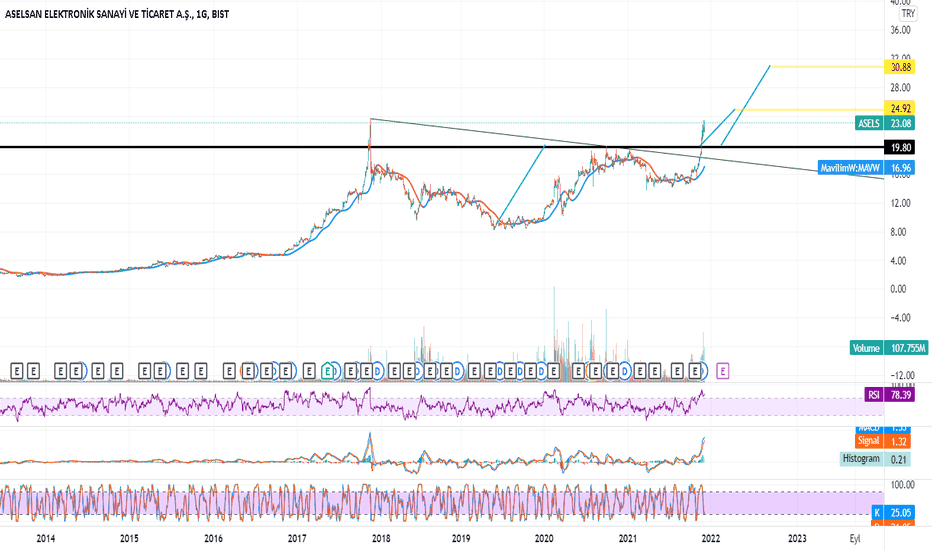This screenshot has height=550, width=932.
Task: Select the yellow horizontal line at 30.88
Action: point(827,67)
